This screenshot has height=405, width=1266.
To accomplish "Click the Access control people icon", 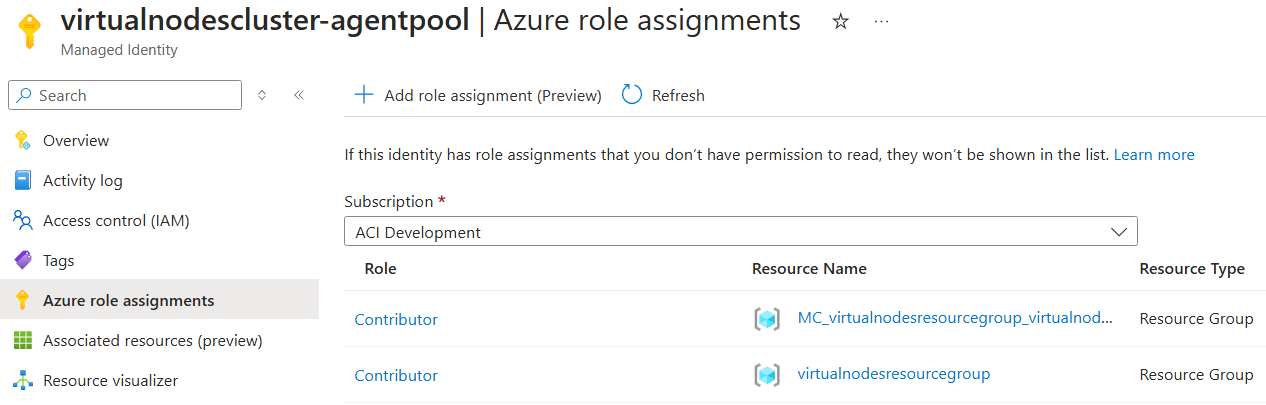I will [23, 221].
